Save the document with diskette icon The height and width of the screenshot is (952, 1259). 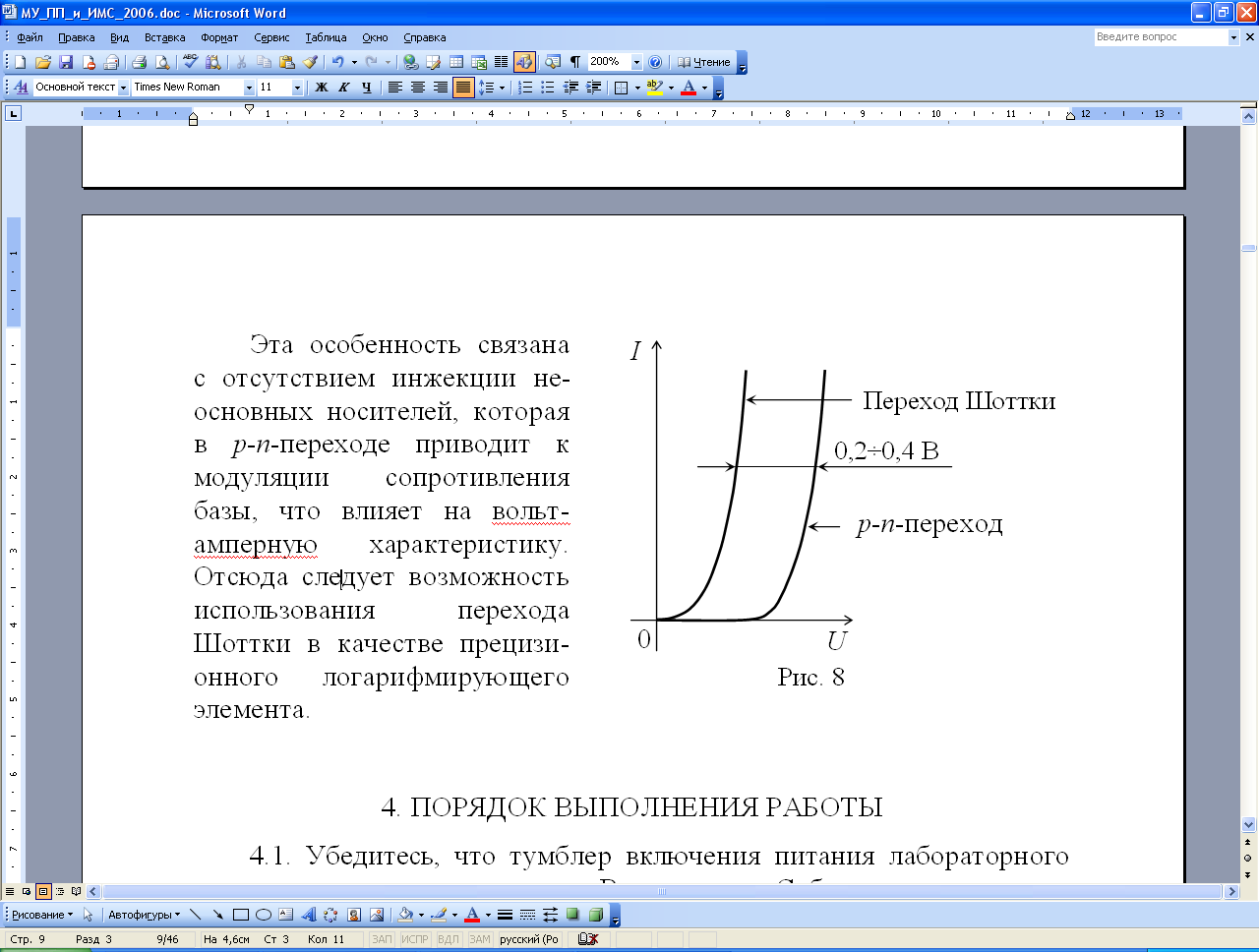[66, 62]
